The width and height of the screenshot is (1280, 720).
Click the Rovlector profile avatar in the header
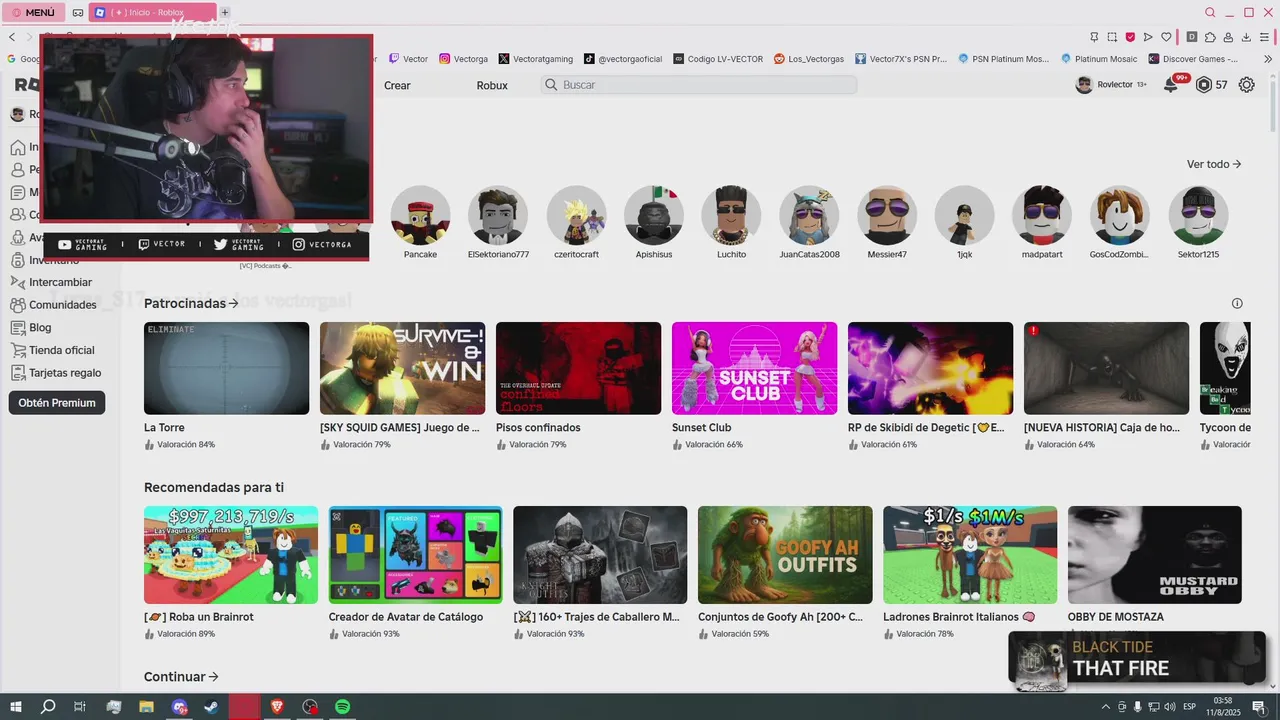(x=1084, y=85)
